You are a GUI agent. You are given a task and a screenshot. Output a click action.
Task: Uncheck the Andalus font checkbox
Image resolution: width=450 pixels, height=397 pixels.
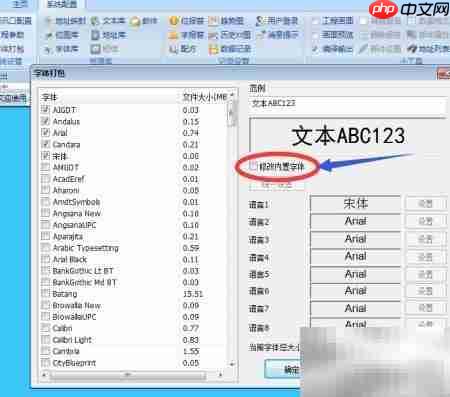45,121
